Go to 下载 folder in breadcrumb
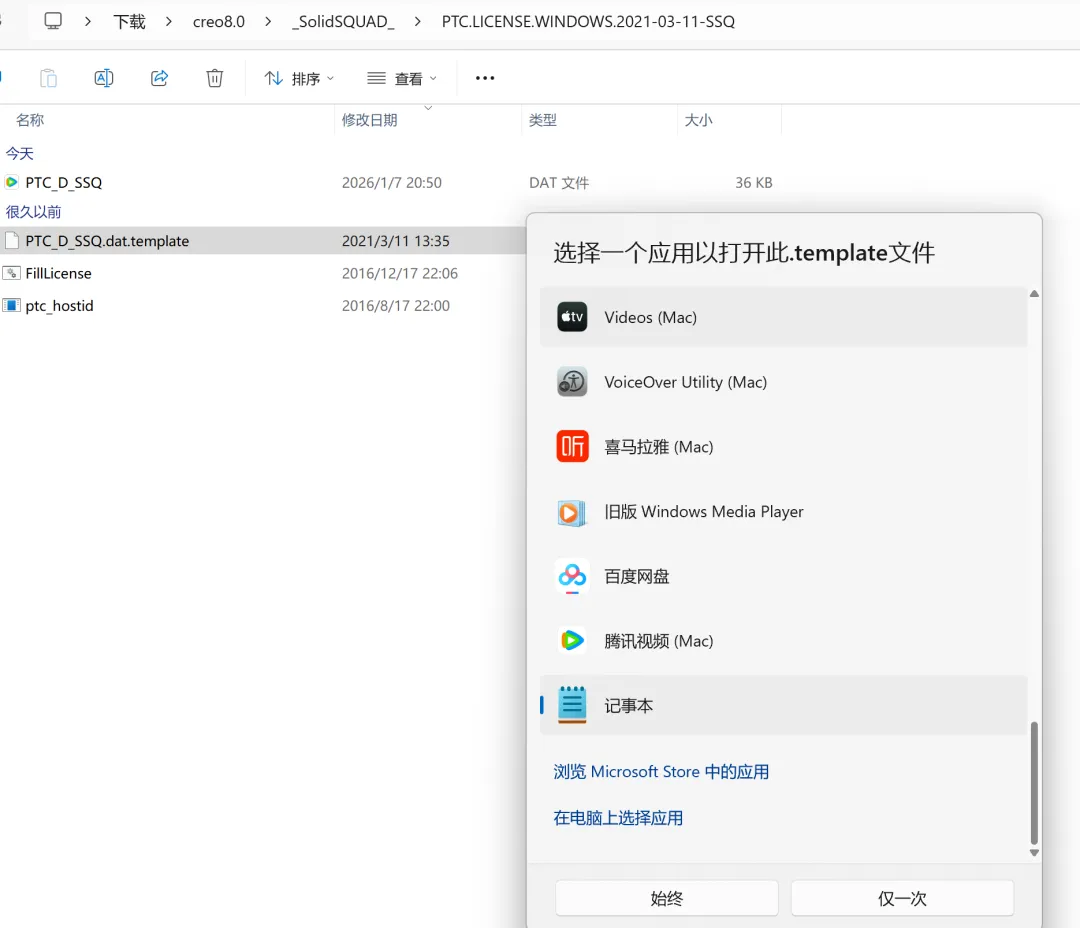The height and width of the screenshot is (928, 1080). click(129, 21)
